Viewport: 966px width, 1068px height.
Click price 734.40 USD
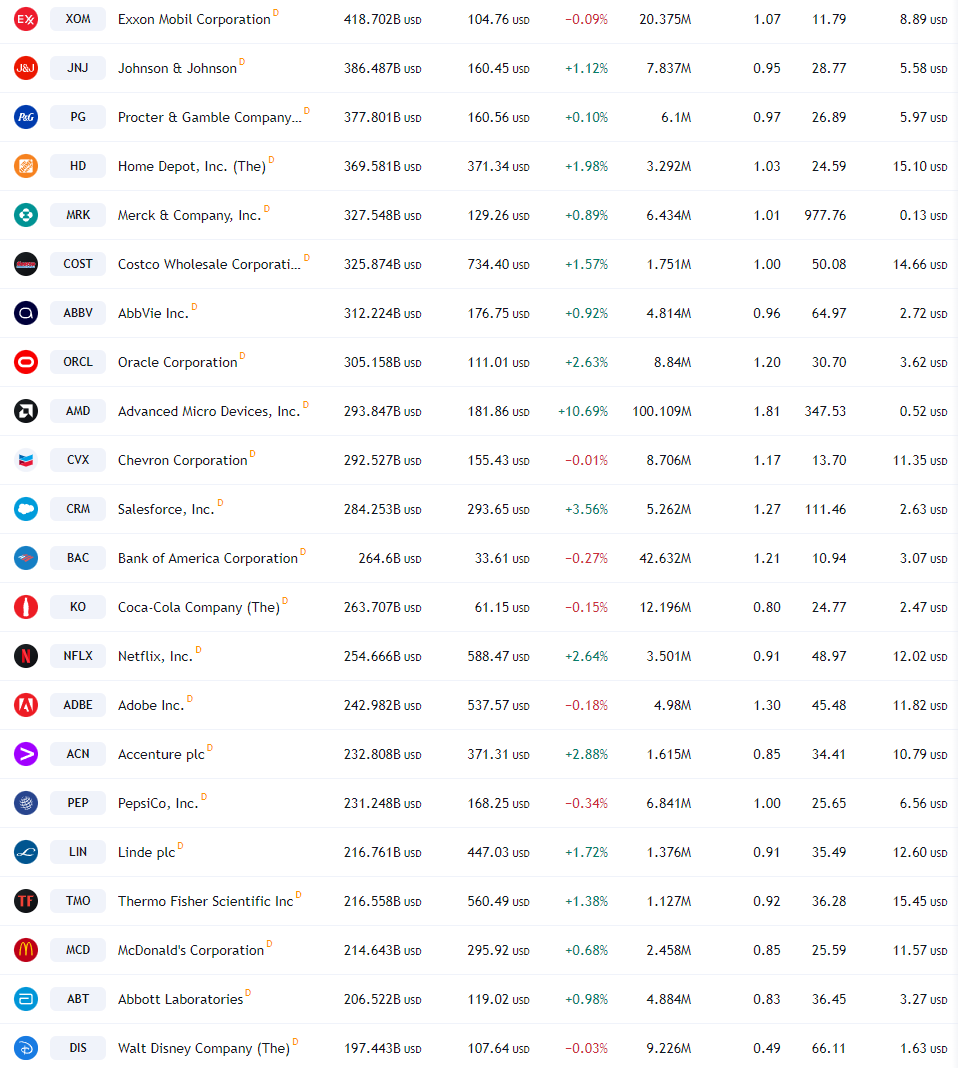coord(498,265)
